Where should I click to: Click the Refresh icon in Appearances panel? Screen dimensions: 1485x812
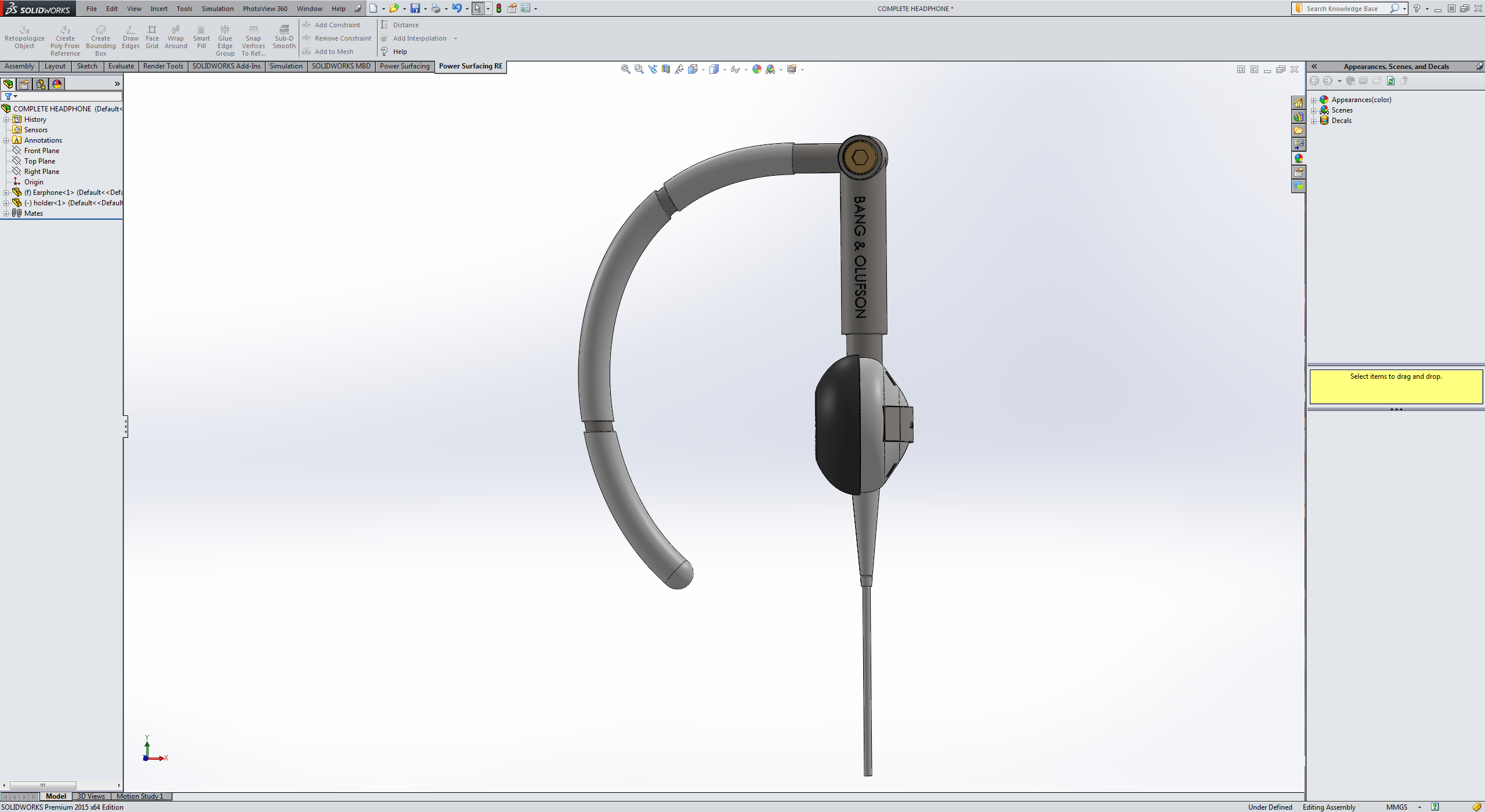pos(1390,81)
